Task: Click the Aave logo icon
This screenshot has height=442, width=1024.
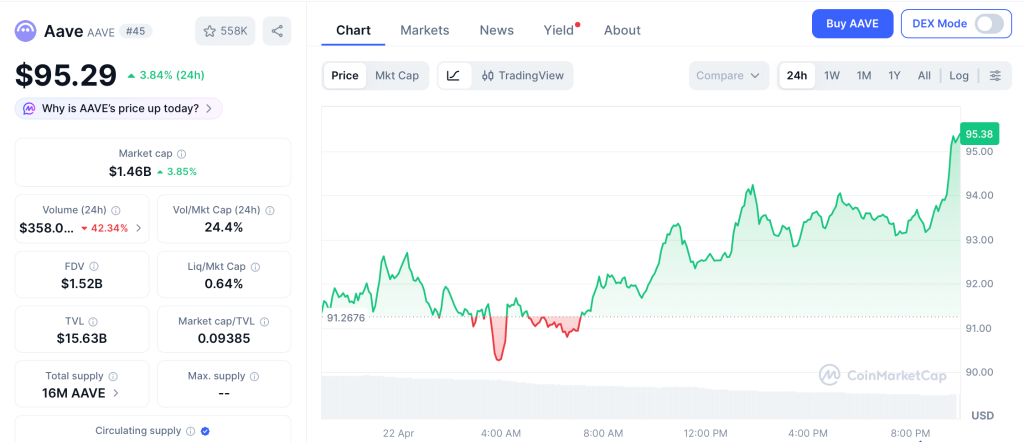Action: [26, 31]
